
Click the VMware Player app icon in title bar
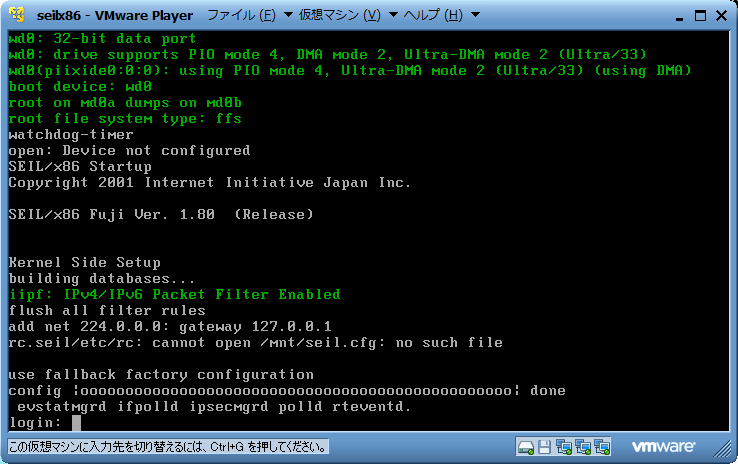pos(16,15)
